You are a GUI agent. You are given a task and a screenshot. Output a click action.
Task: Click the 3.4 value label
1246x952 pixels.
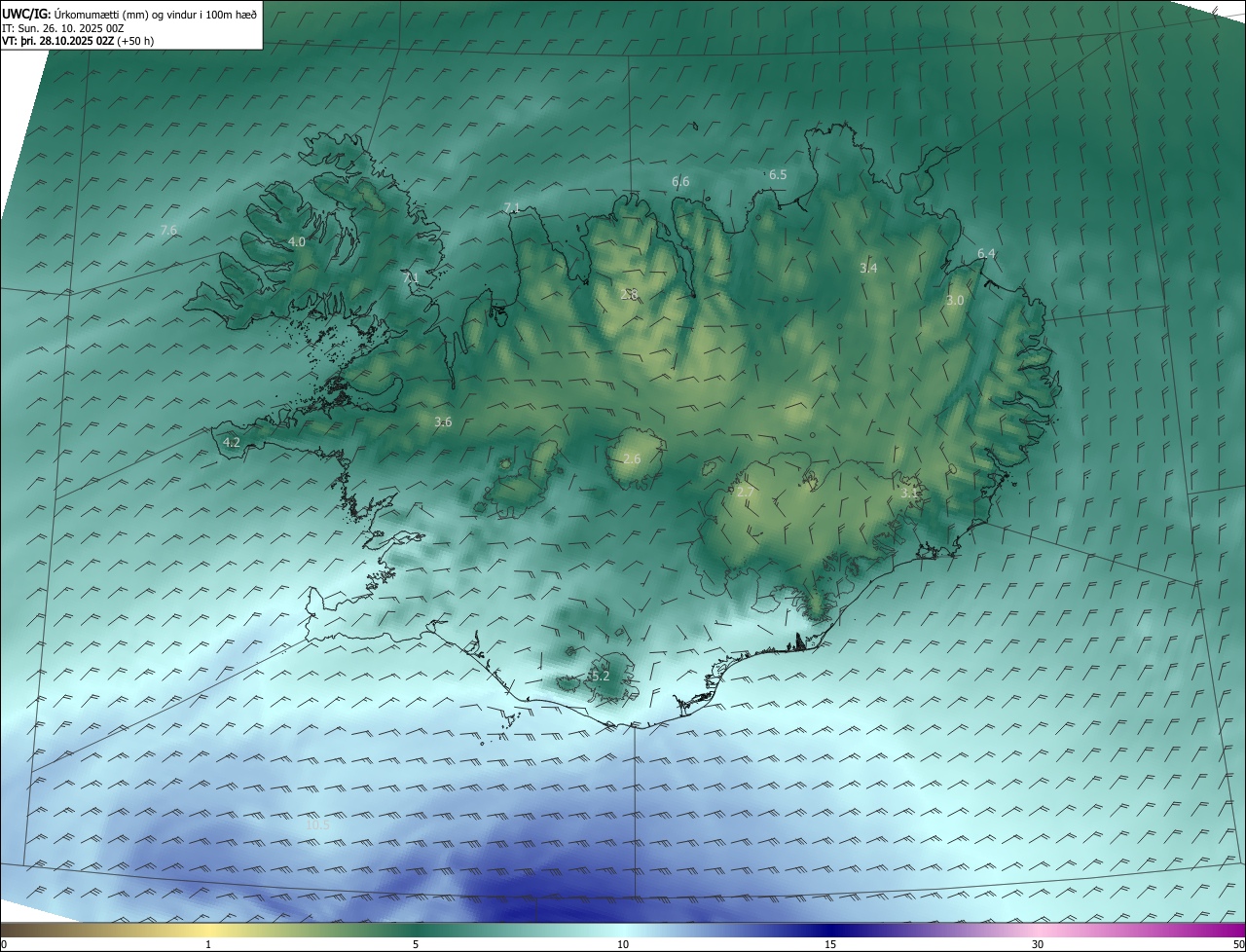(868, 268)
